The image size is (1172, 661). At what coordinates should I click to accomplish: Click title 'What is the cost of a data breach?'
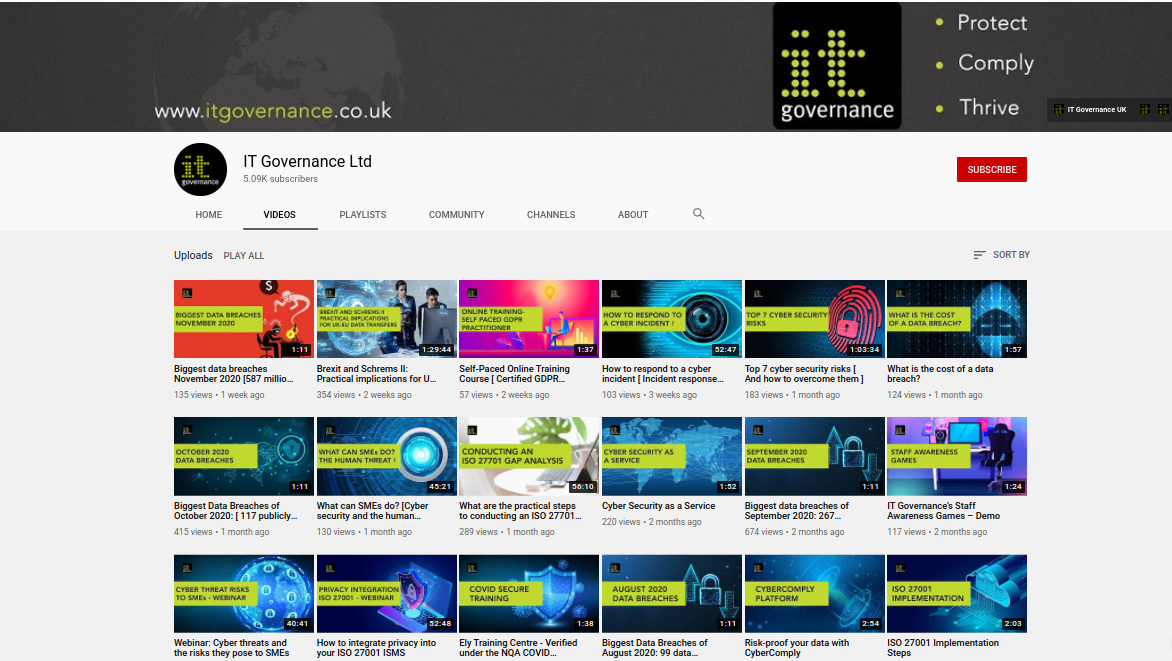pyautogui.click(x=940, y=374)
